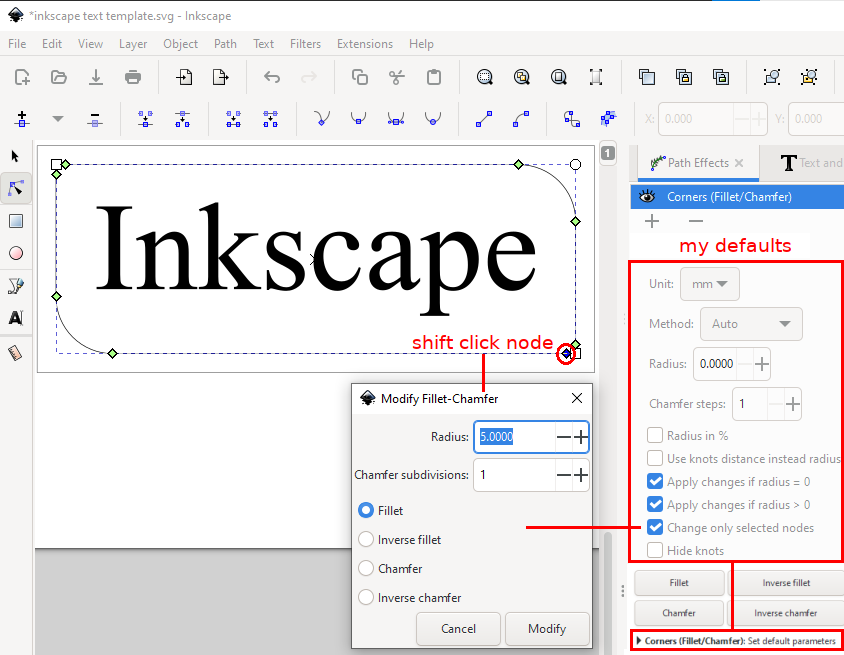The width and height of the screenshot is (844, 655).
Task: Click the Chamfer subdivisions input field
Action: [x=515, y=475]
